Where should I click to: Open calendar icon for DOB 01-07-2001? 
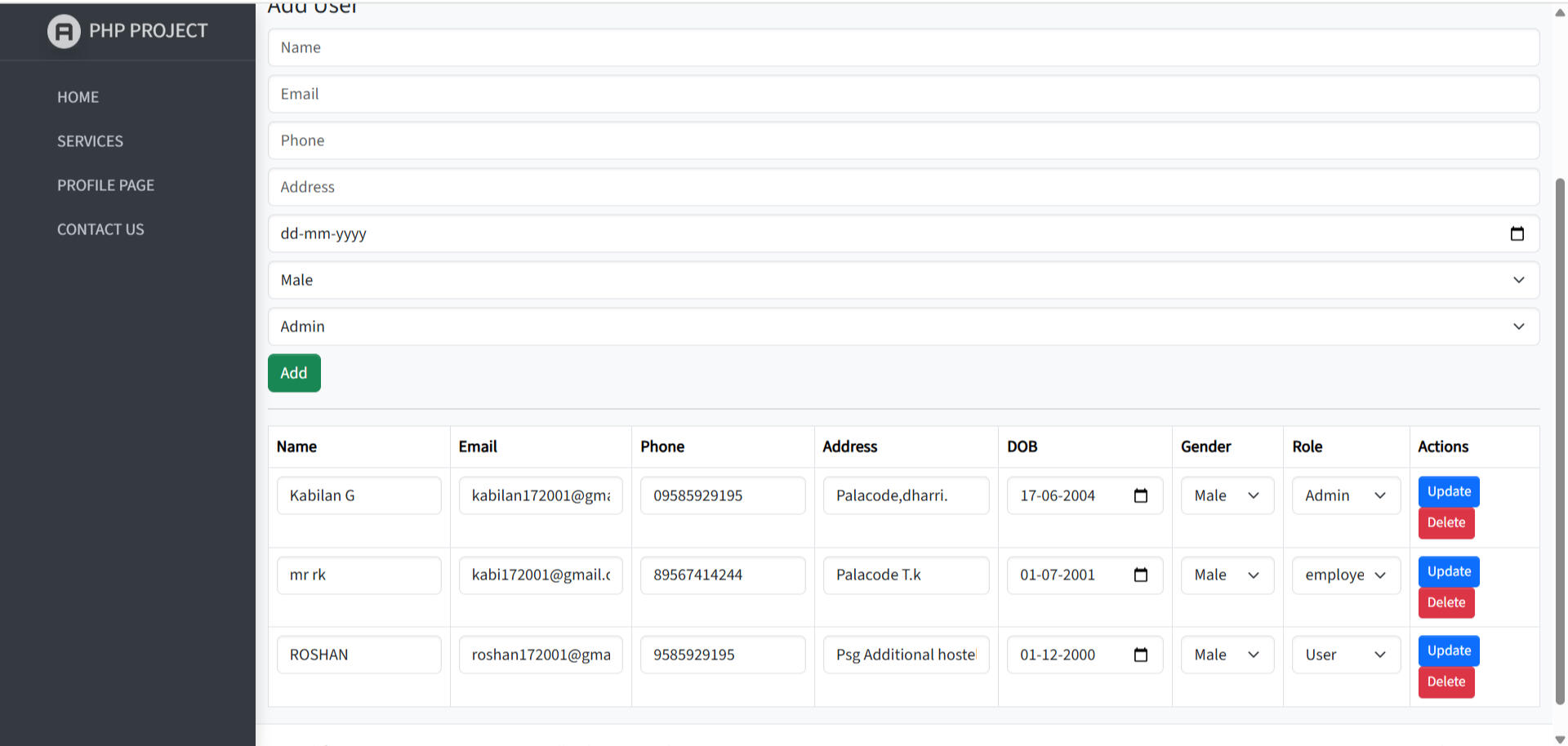coord(1141,575)
